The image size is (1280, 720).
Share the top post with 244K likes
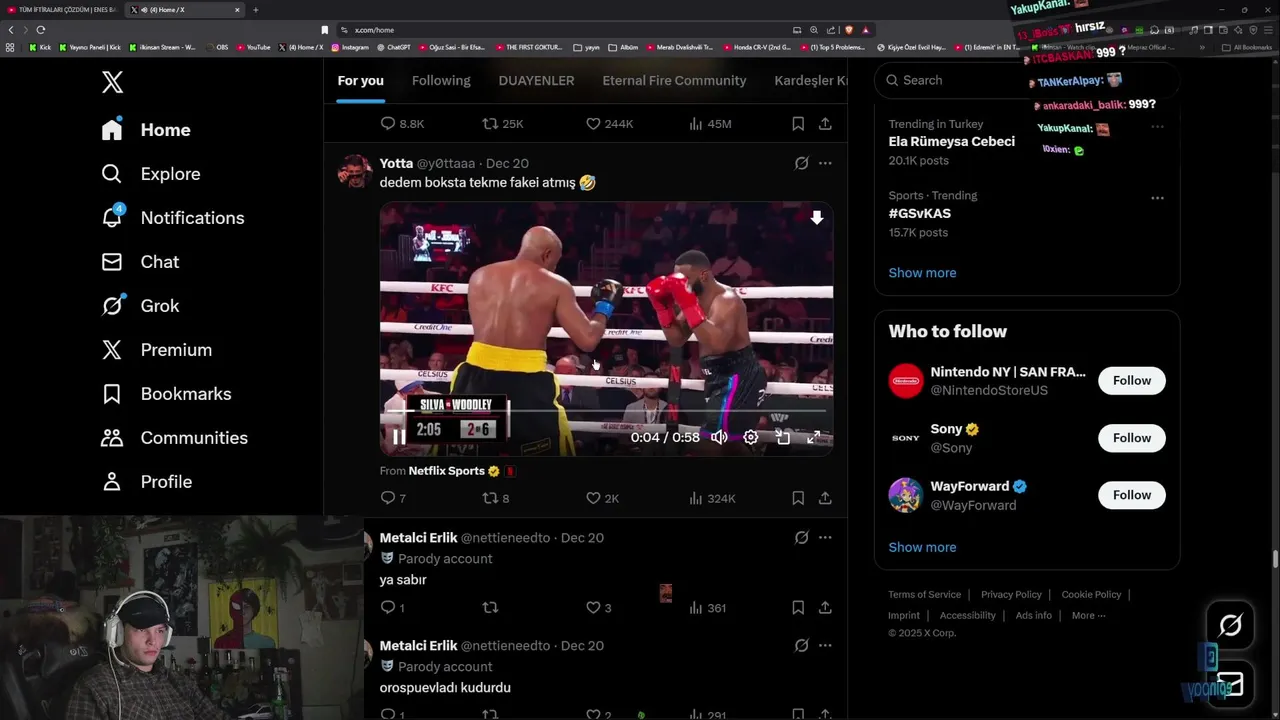click(825, 124)
